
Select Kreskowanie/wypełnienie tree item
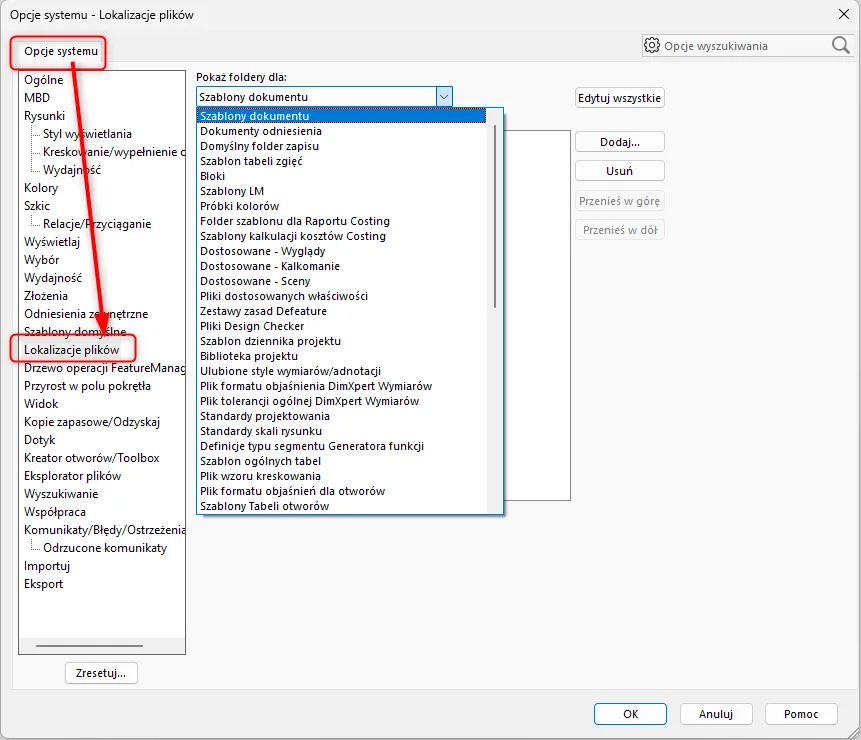(x=114, y=152)
